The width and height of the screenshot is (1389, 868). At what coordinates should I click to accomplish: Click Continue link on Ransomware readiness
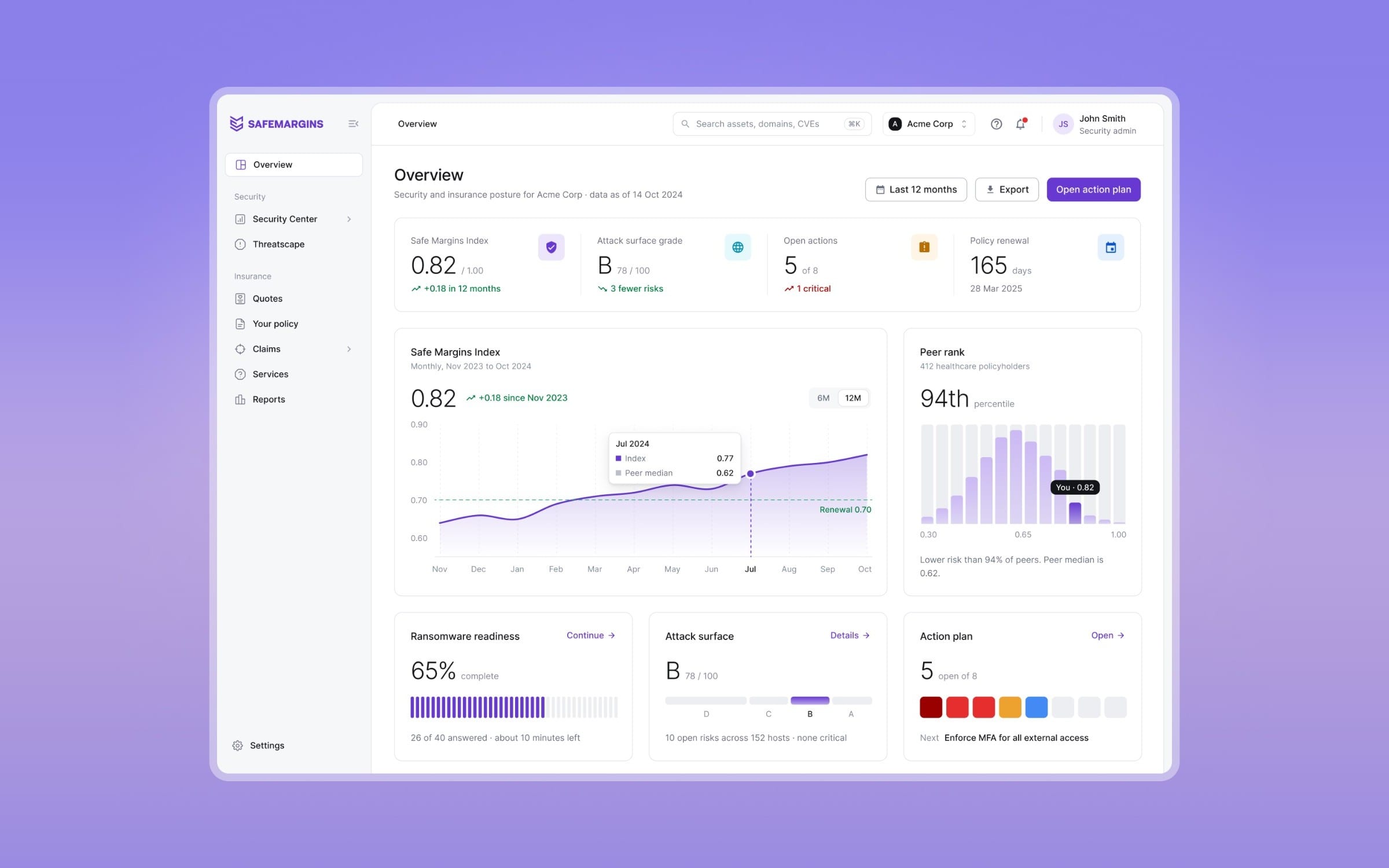tap(590, 635)
